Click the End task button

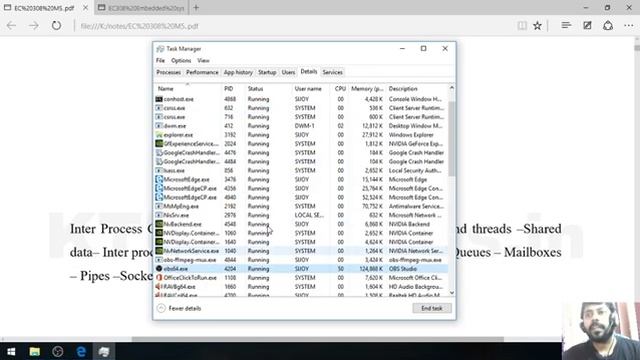(x=432, y=308)
